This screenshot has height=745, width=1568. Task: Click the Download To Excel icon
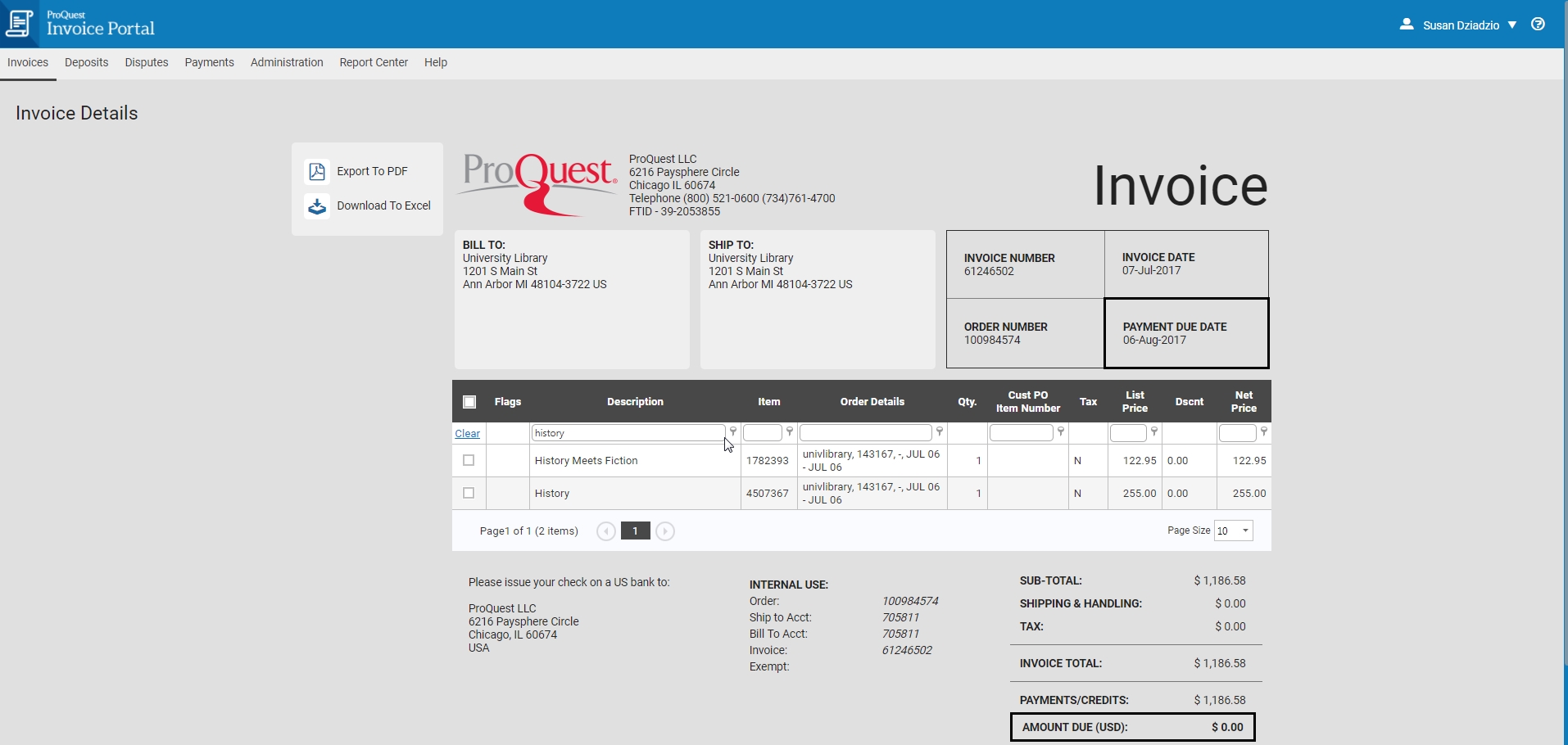(317, 205)
